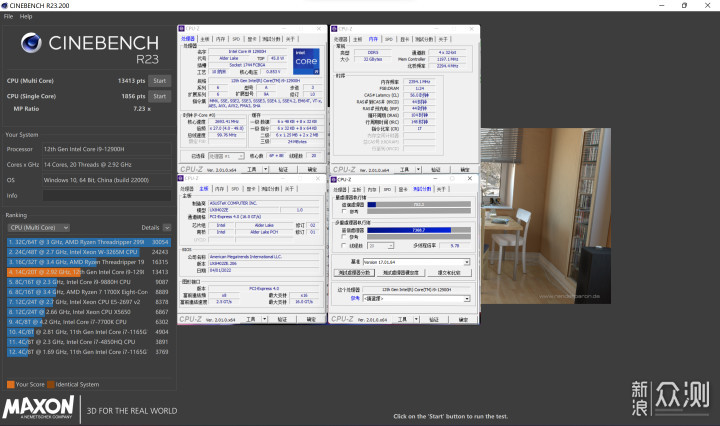Image resolution: width=720 pixels, height=426 pixels.
Task: Click 确定 button in CPU-Z benchmark window
Action: (463, 319)
